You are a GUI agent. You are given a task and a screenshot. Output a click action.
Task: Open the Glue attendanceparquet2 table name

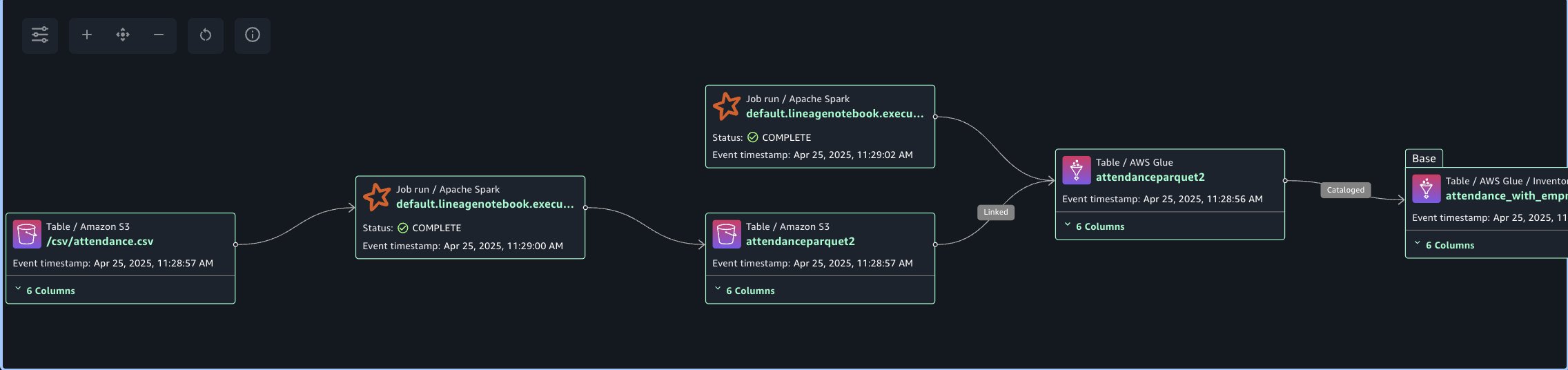click(1150, 177)
